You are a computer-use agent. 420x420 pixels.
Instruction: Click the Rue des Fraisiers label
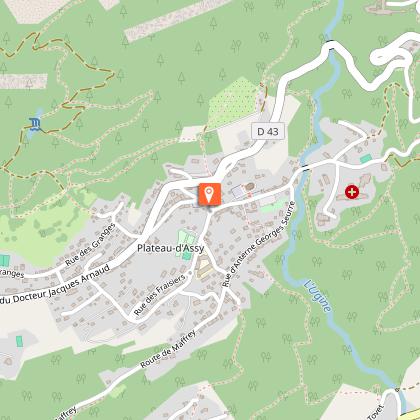[159, 295]
